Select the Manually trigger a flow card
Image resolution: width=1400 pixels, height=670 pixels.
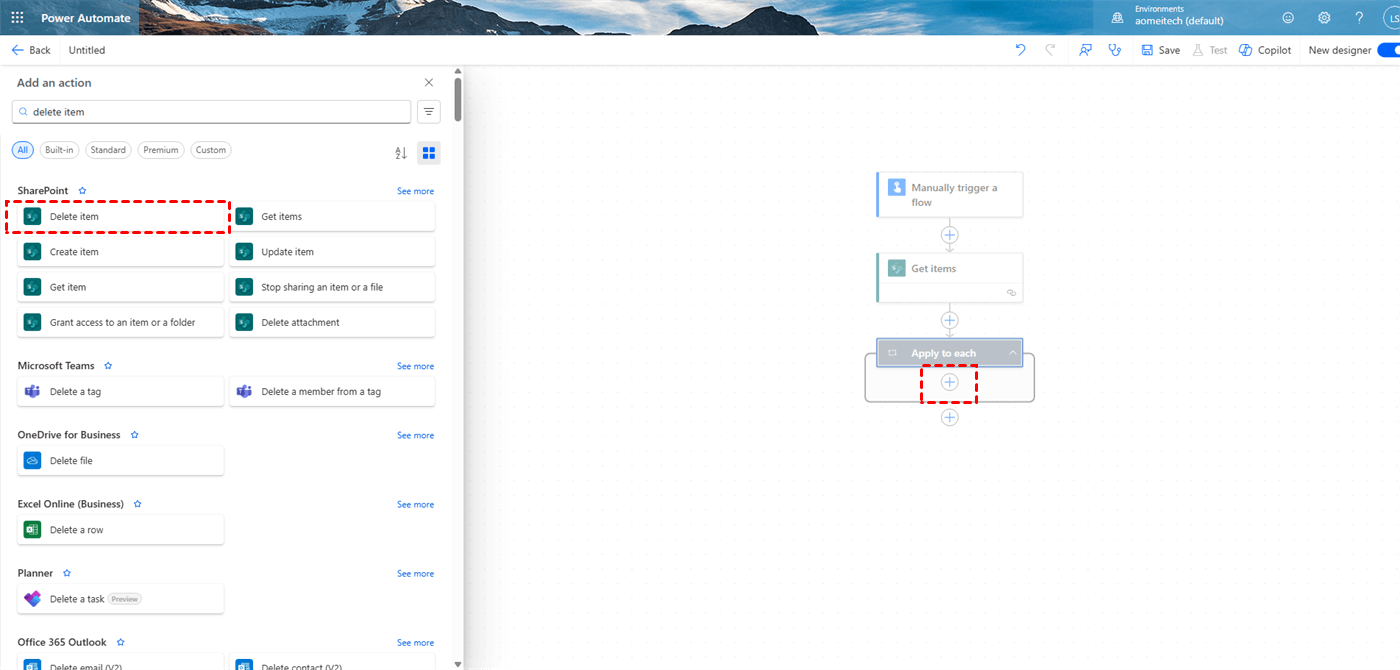(950, 195)
